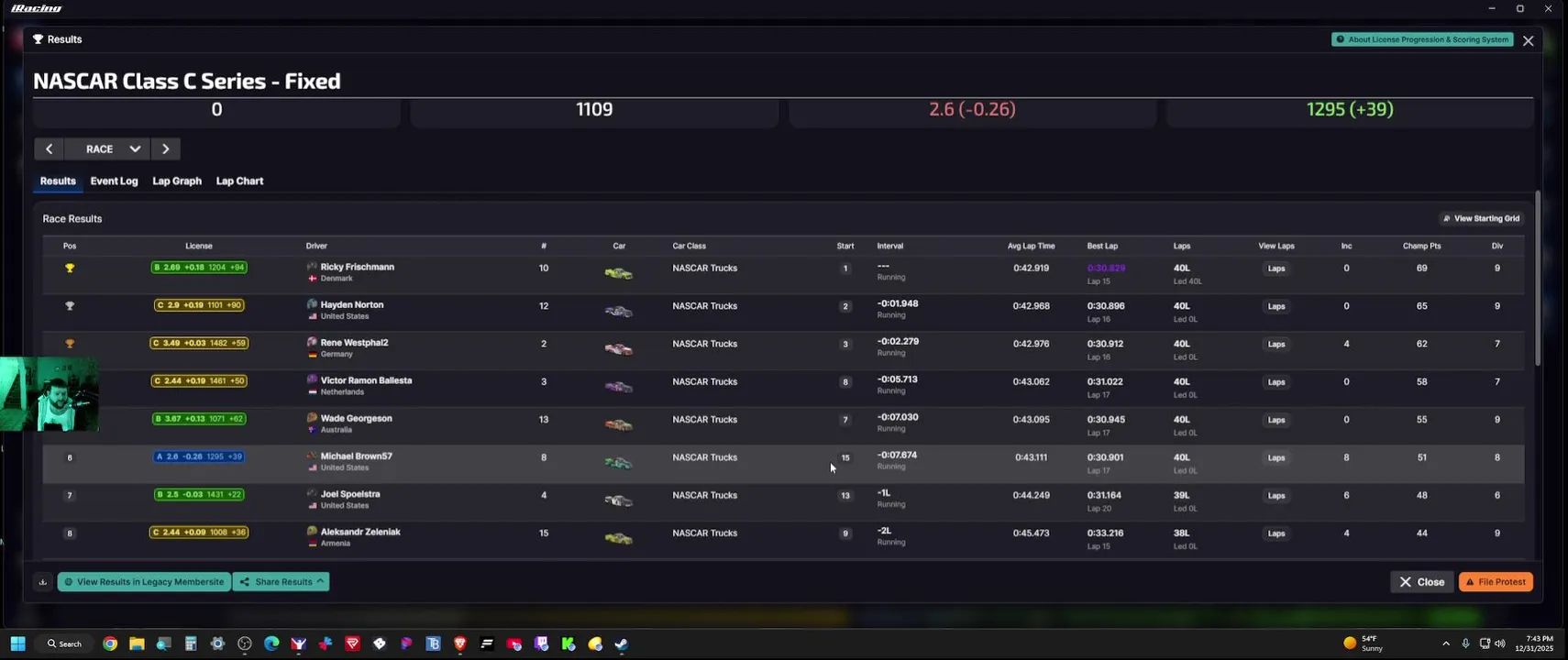Open the Twitch taskbar icon

(x=541, y=643)
